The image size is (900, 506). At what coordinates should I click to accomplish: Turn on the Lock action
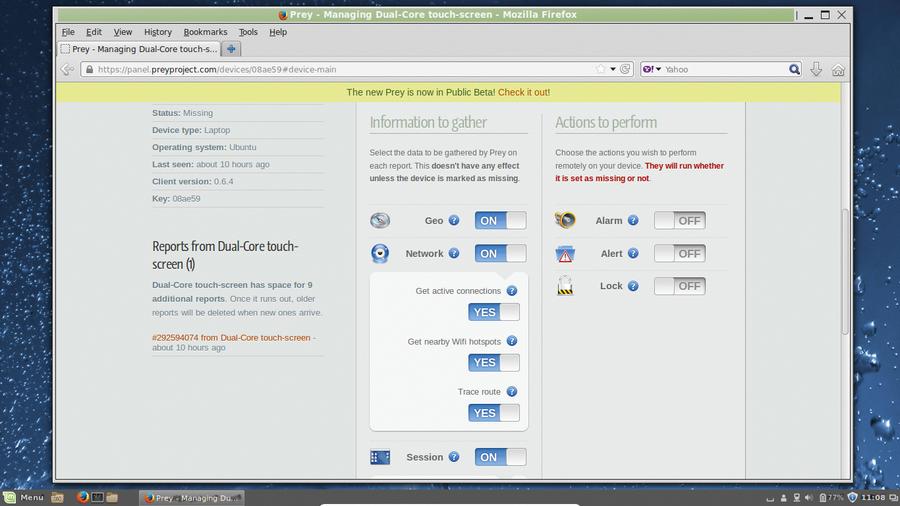click(x=680, y=286)
